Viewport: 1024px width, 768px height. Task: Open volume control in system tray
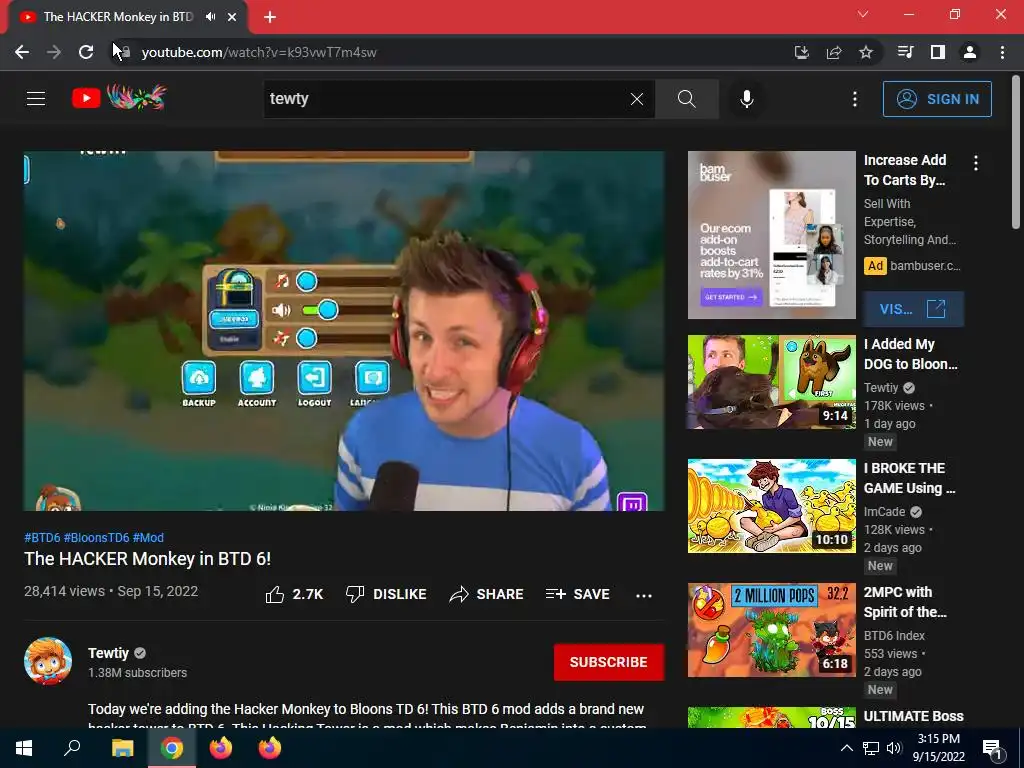click(894, 748)
